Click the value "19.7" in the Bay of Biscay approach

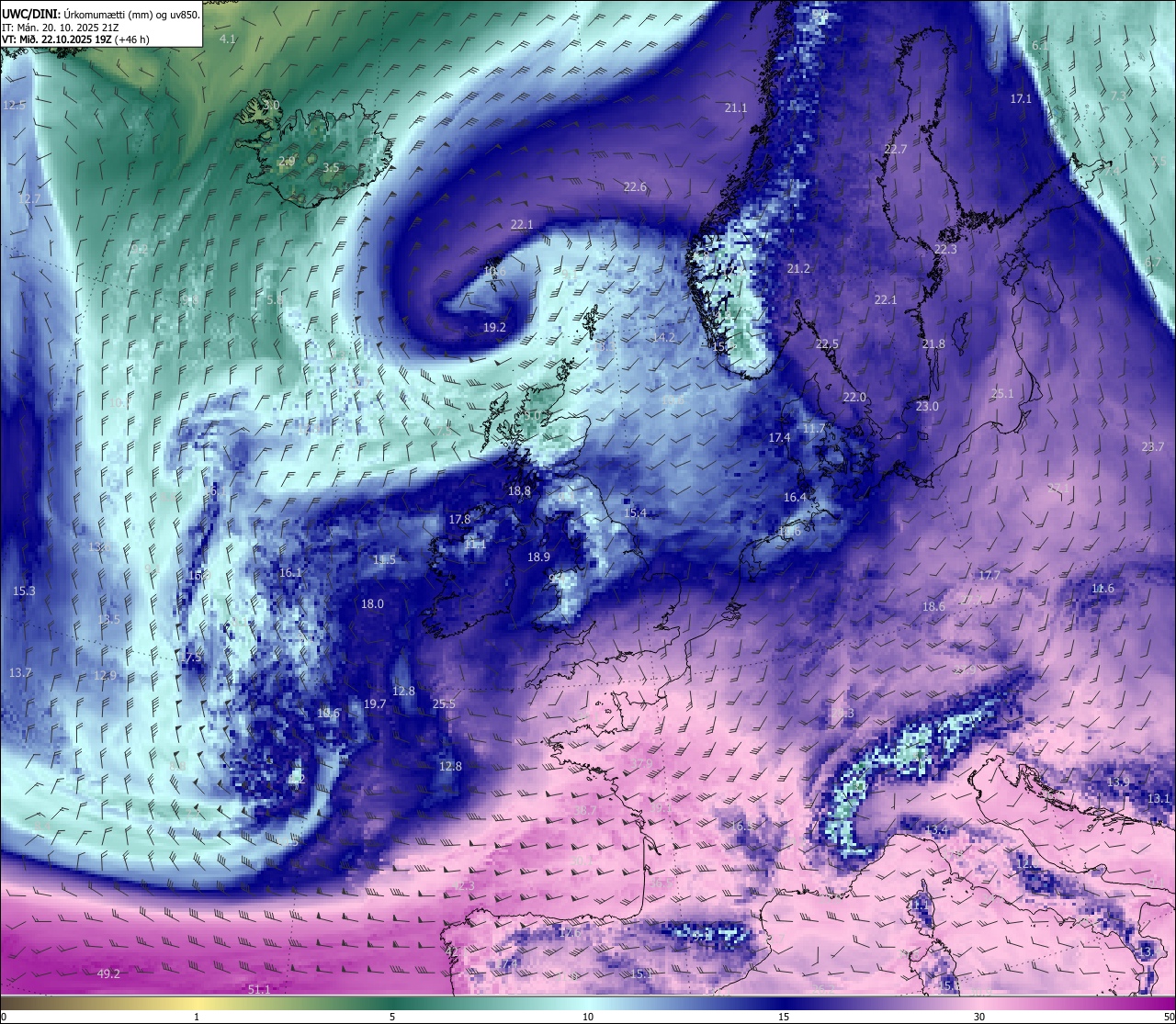coord(375,703)
